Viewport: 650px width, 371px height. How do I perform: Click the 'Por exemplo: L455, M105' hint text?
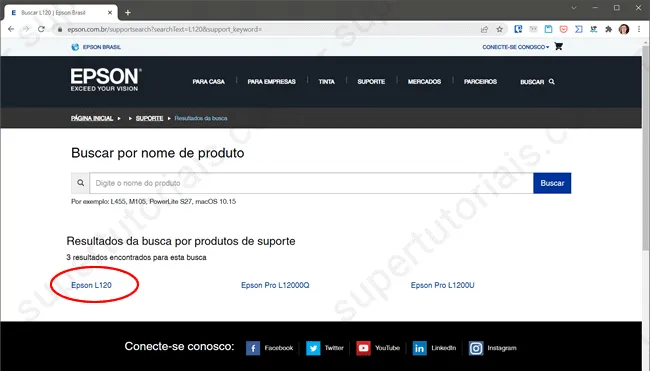click(x=153, y=201)
